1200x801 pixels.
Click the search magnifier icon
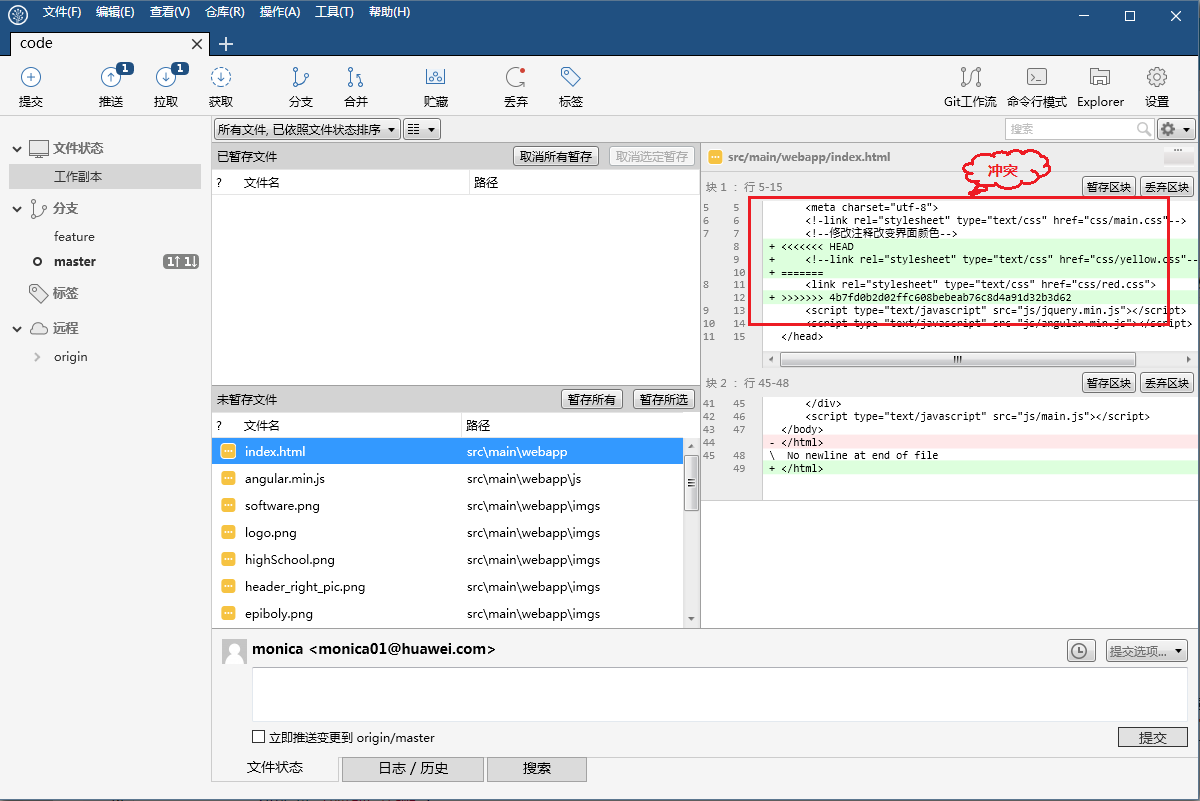pyautogui.click(x=1144, y=129)
